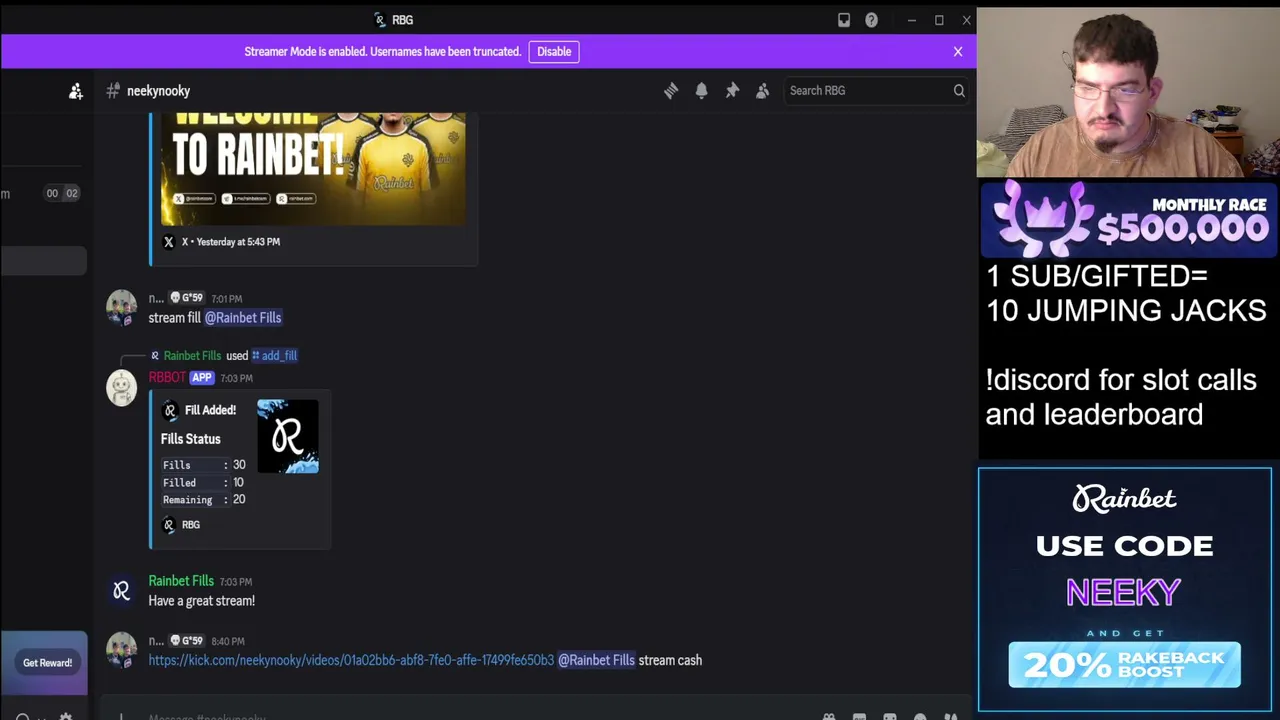
Task: Click the RBG footer icon in the embed
Action: pos(169,525)
